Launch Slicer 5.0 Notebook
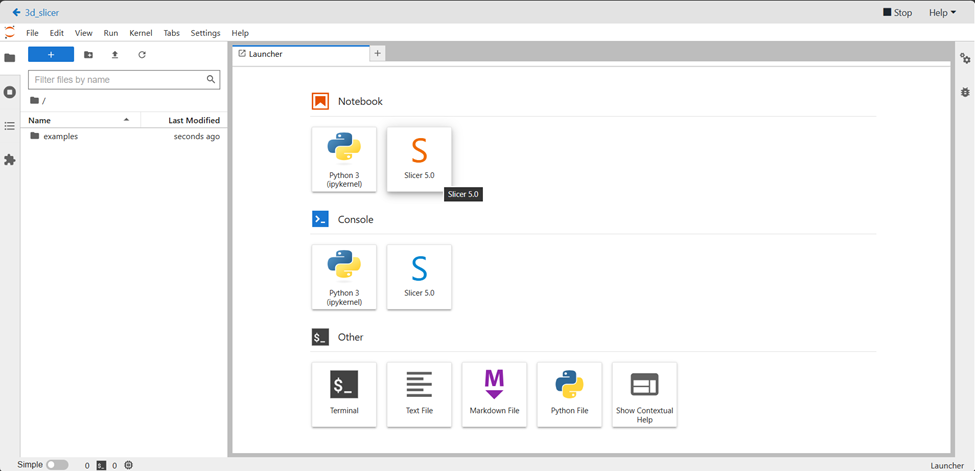Image resolution: width=975 pixels, height=471 pixels. [x=419, y=159]
